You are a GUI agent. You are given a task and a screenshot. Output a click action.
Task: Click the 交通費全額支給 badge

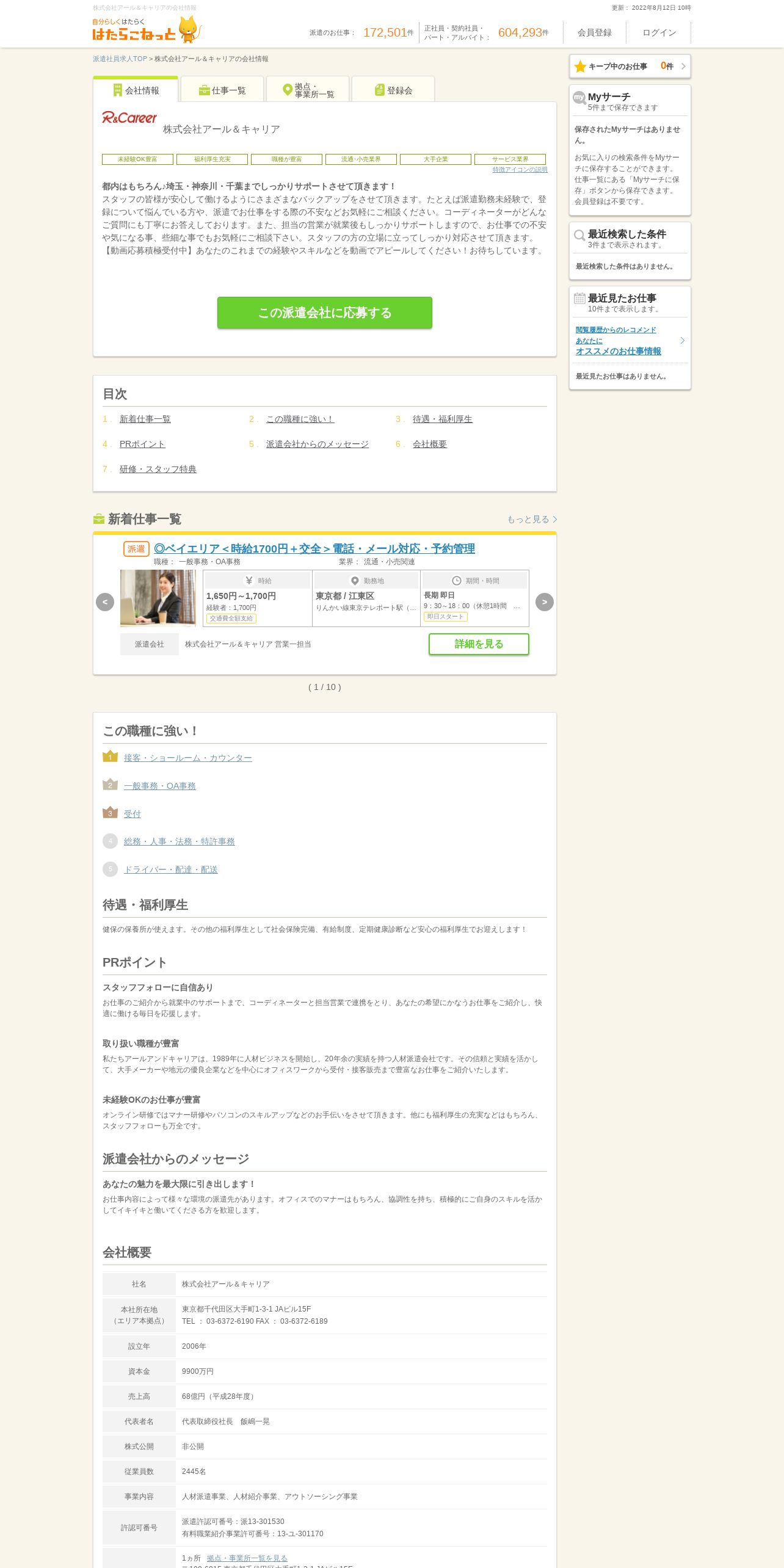[x=231, y=619]
